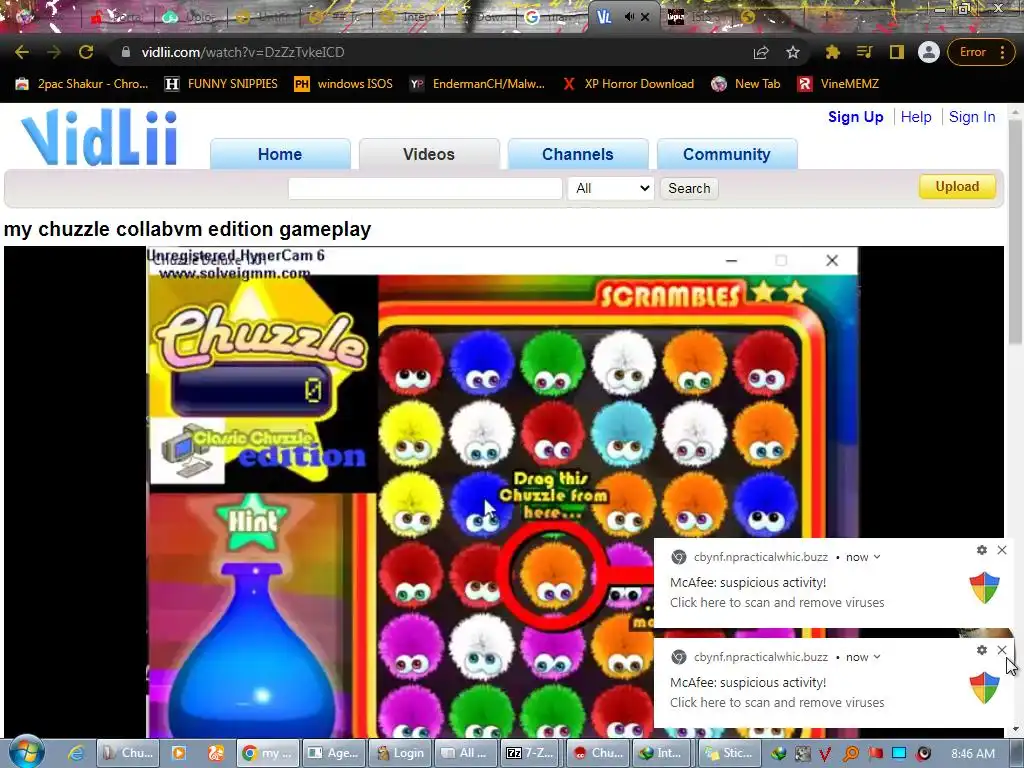1024x768 pixels.
Task: Click the red flag Action Center tray icon
Action: 875,754
